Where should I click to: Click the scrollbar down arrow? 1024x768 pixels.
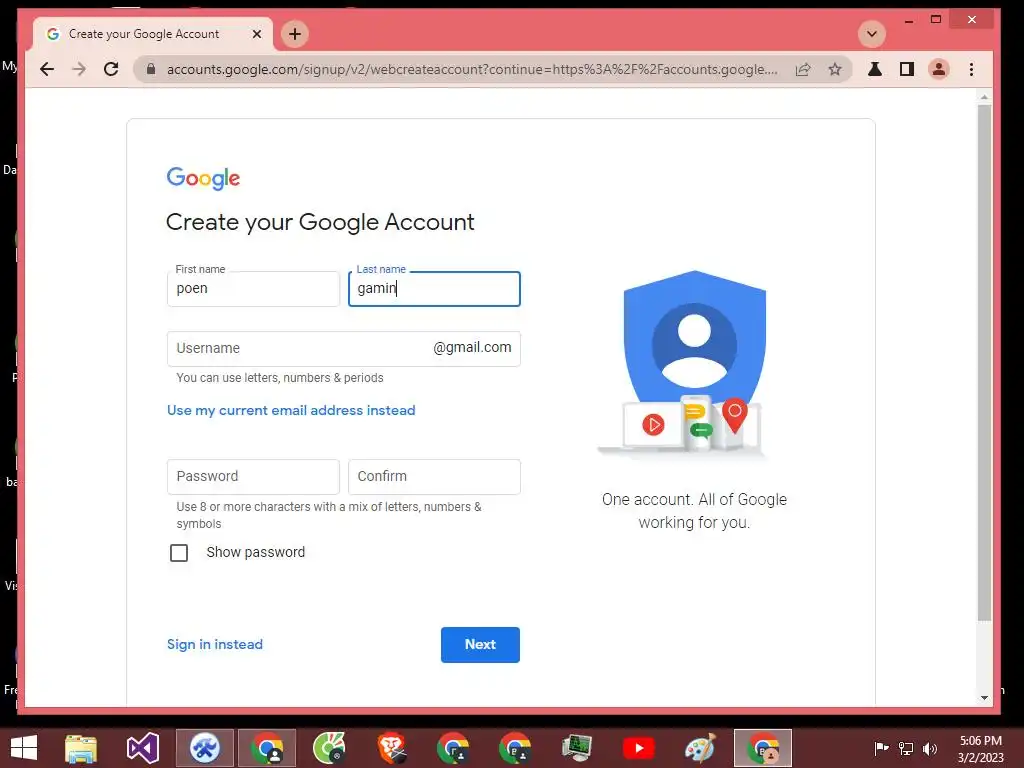[984, 698]
